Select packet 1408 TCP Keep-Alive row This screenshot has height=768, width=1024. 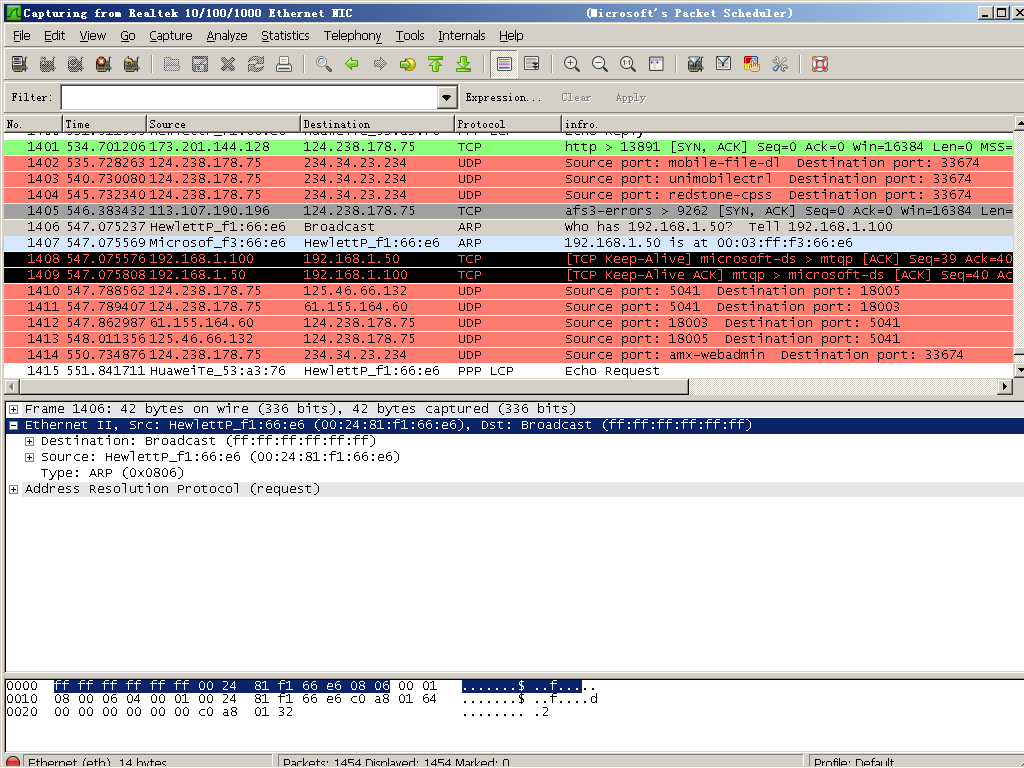(508, 259)
